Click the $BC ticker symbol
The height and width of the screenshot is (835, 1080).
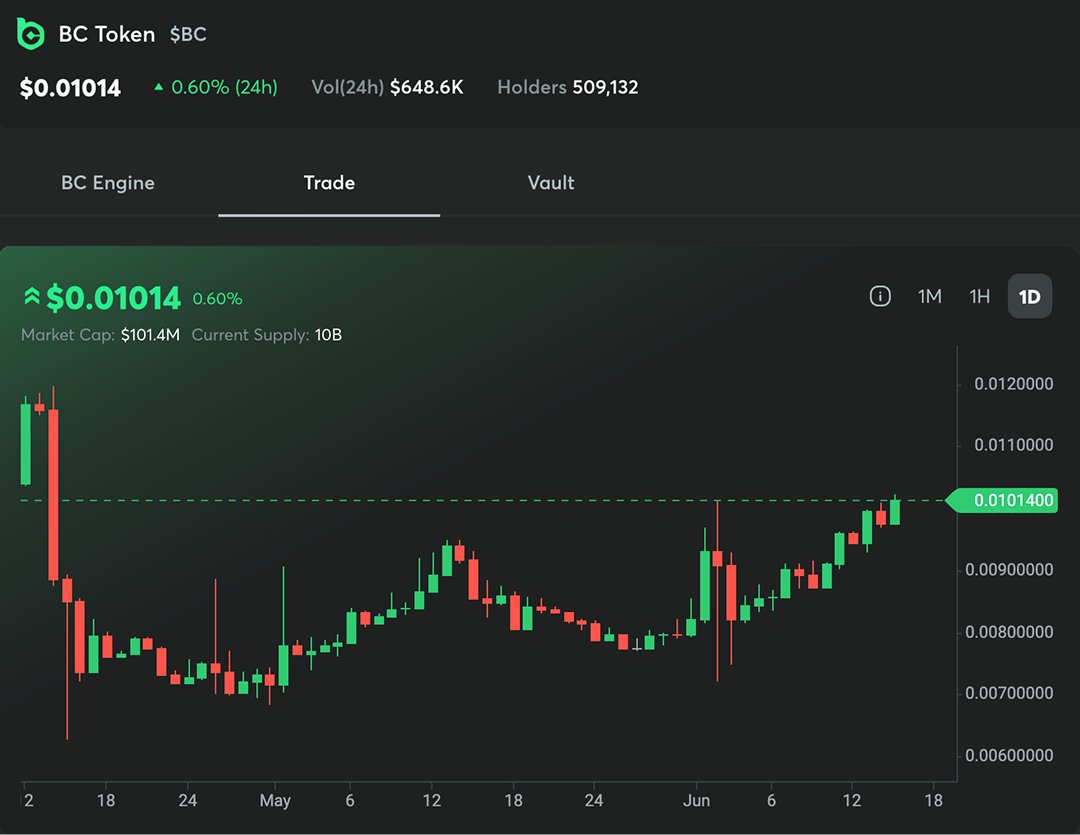pos(188,34)
